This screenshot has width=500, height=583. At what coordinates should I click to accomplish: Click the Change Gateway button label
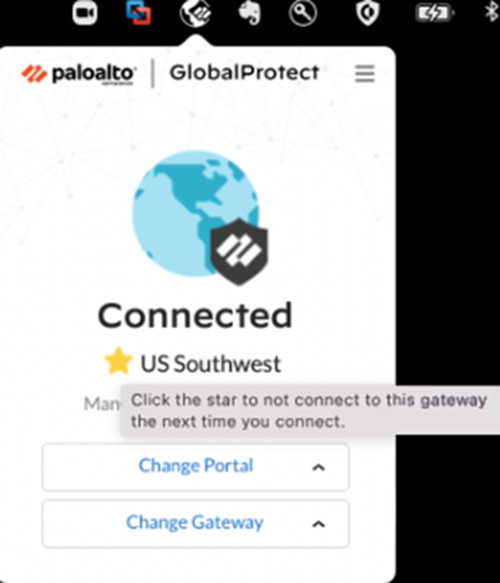[195, 522]
